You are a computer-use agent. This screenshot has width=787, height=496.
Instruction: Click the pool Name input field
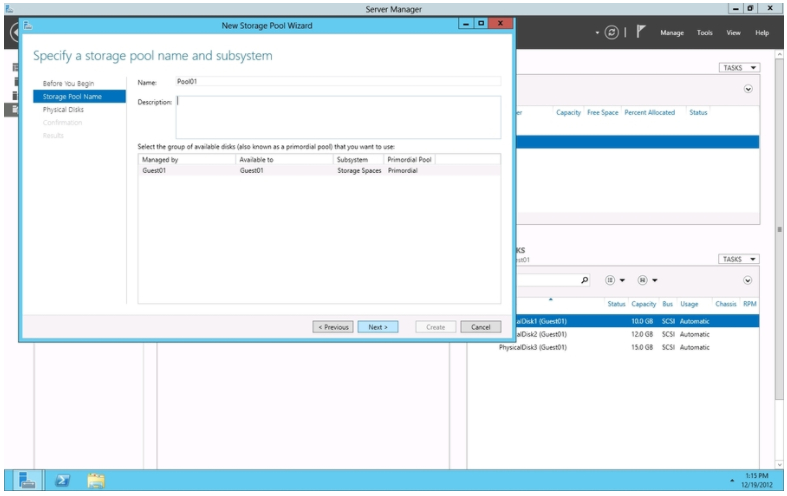pyautogui.click(x=338, y=81)
